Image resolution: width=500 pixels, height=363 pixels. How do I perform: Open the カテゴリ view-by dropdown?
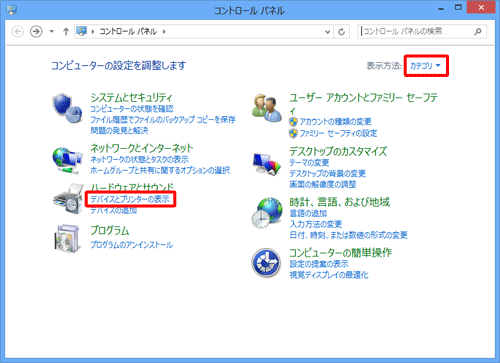click(426, 66)
